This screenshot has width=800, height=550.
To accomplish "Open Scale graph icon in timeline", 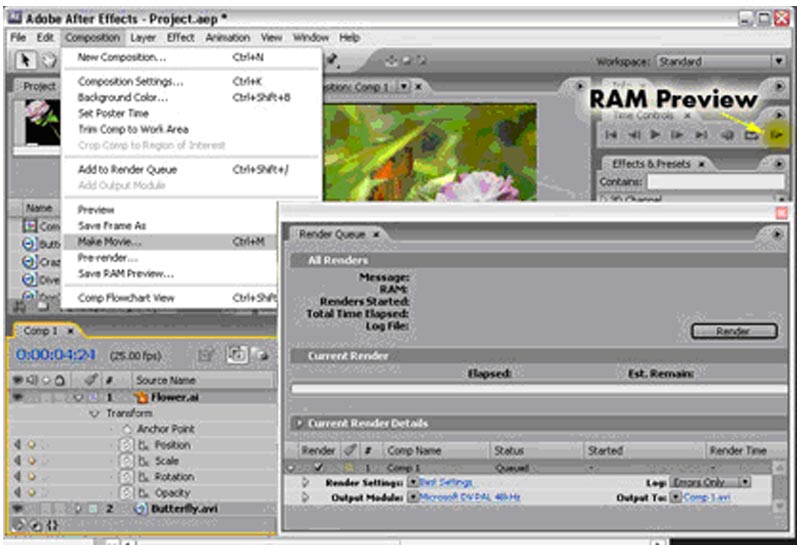I will [143, 461].
